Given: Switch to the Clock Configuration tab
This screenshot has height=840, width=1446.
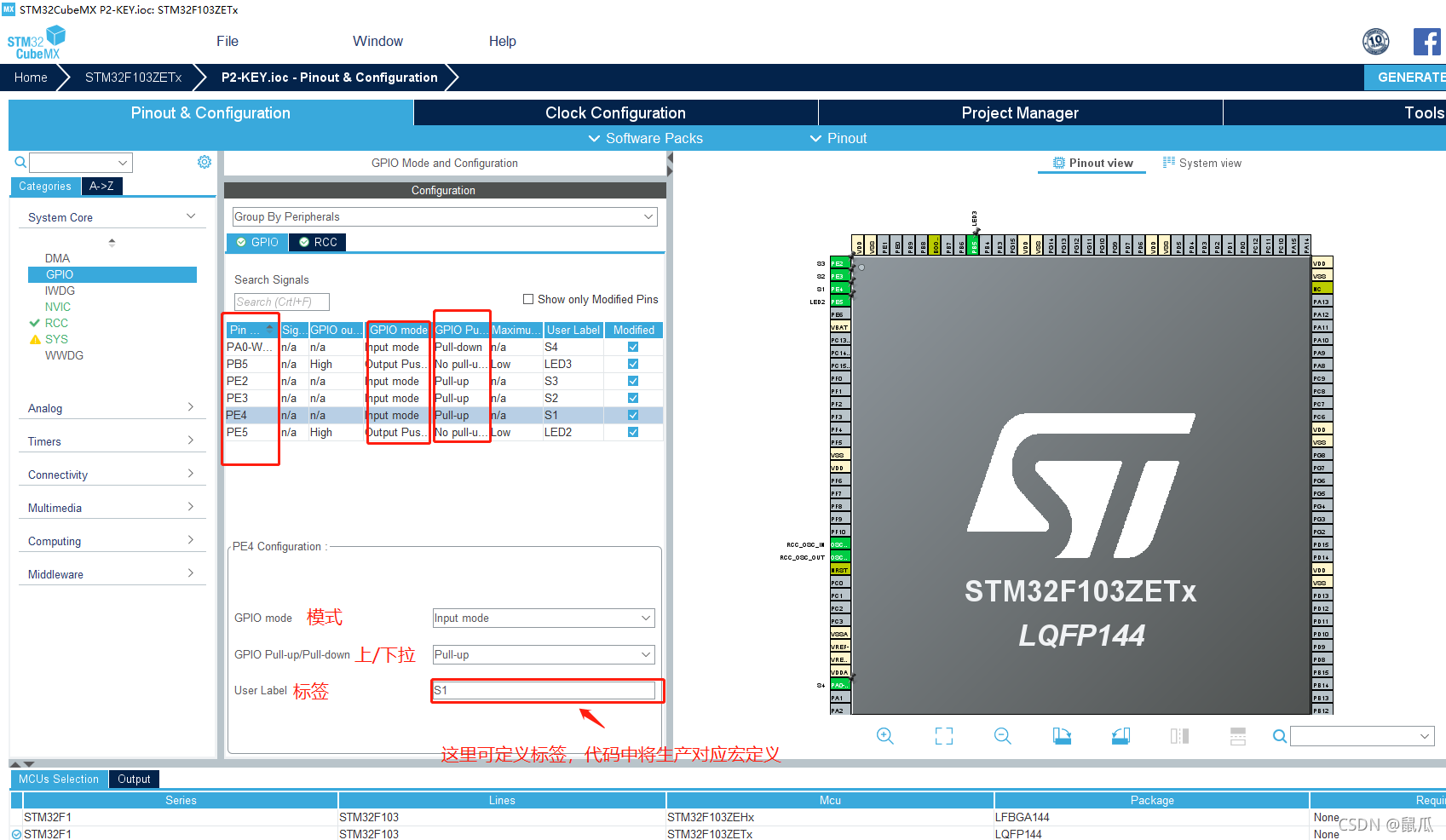Looking at the screenshot, I should (615, 112).
